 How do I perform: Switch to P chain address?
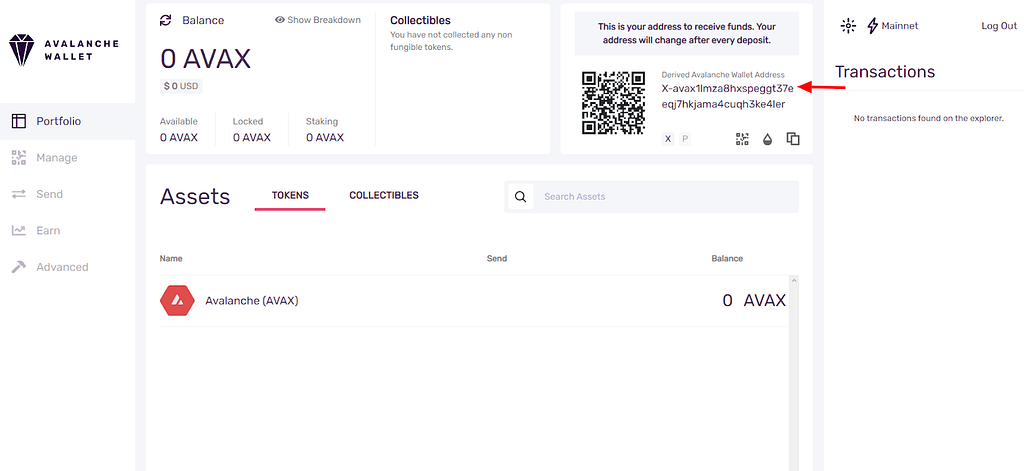coord(684,138)
